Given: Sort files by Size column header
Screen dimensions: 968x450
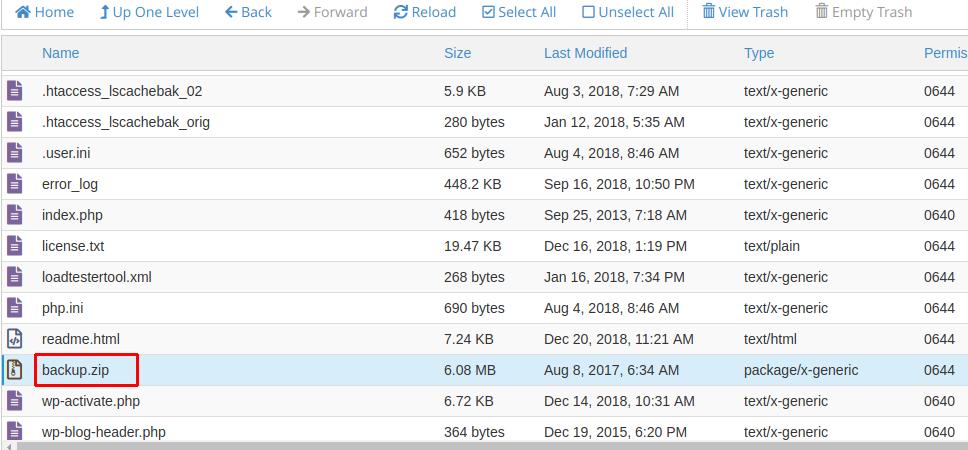Looking at the screenshot, I should [457, 53].
